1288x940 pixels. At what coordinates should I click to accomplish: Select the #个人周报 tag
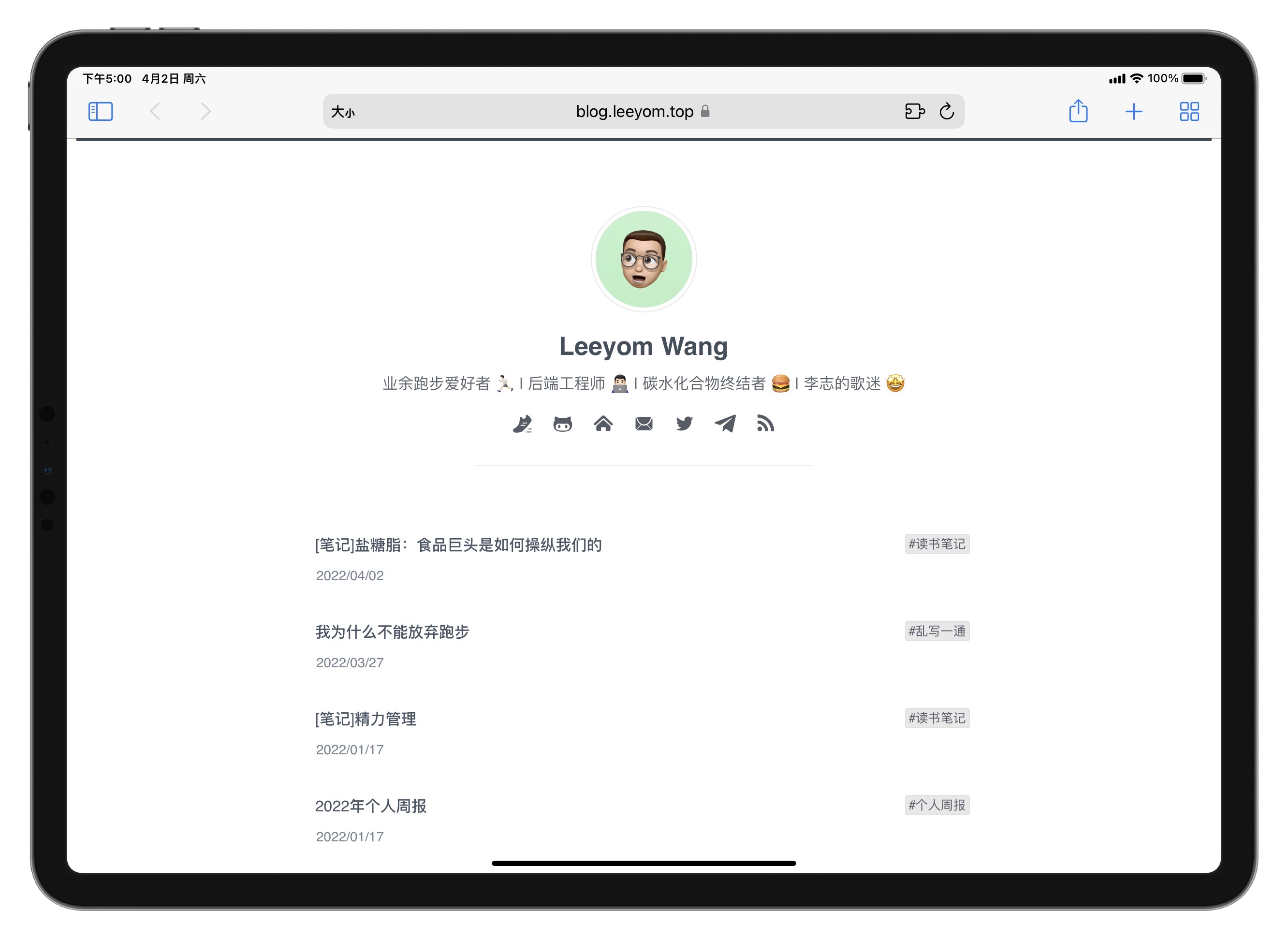pyautogui.click(x=937, y=805)
